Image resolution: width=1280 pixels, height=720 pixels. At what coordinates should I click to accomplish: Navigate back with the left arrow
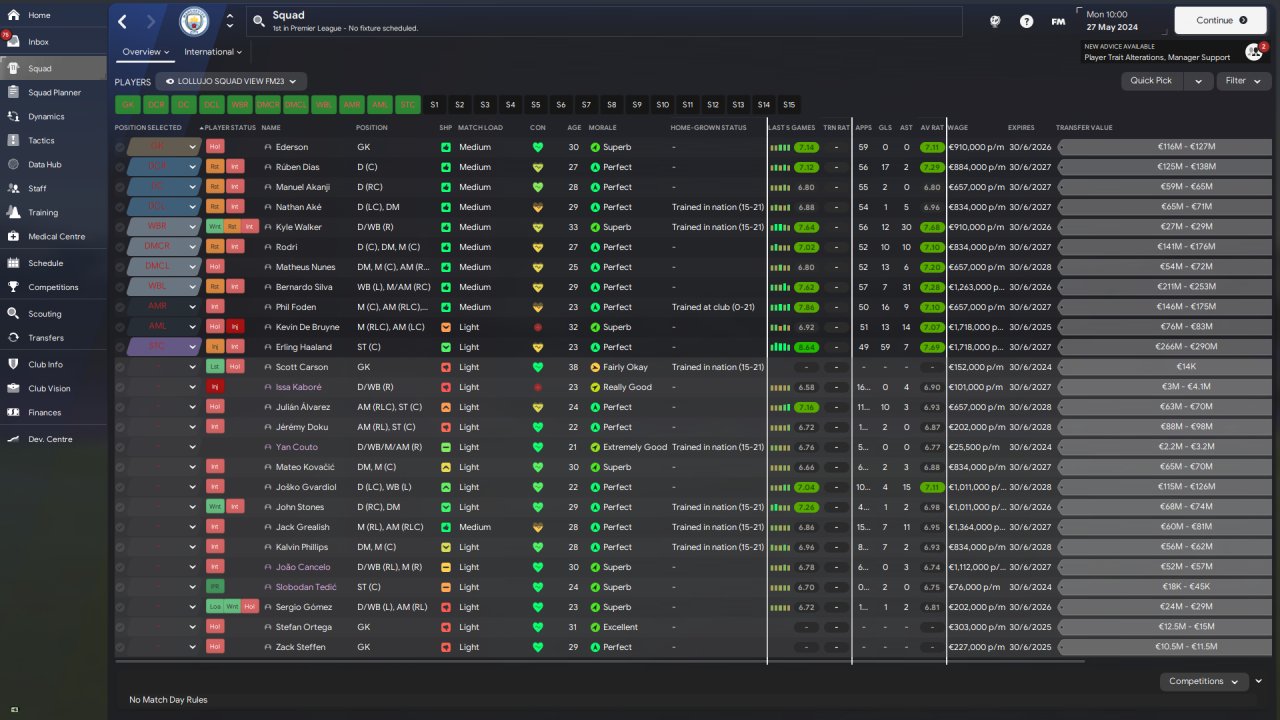(x=122, y=21)
